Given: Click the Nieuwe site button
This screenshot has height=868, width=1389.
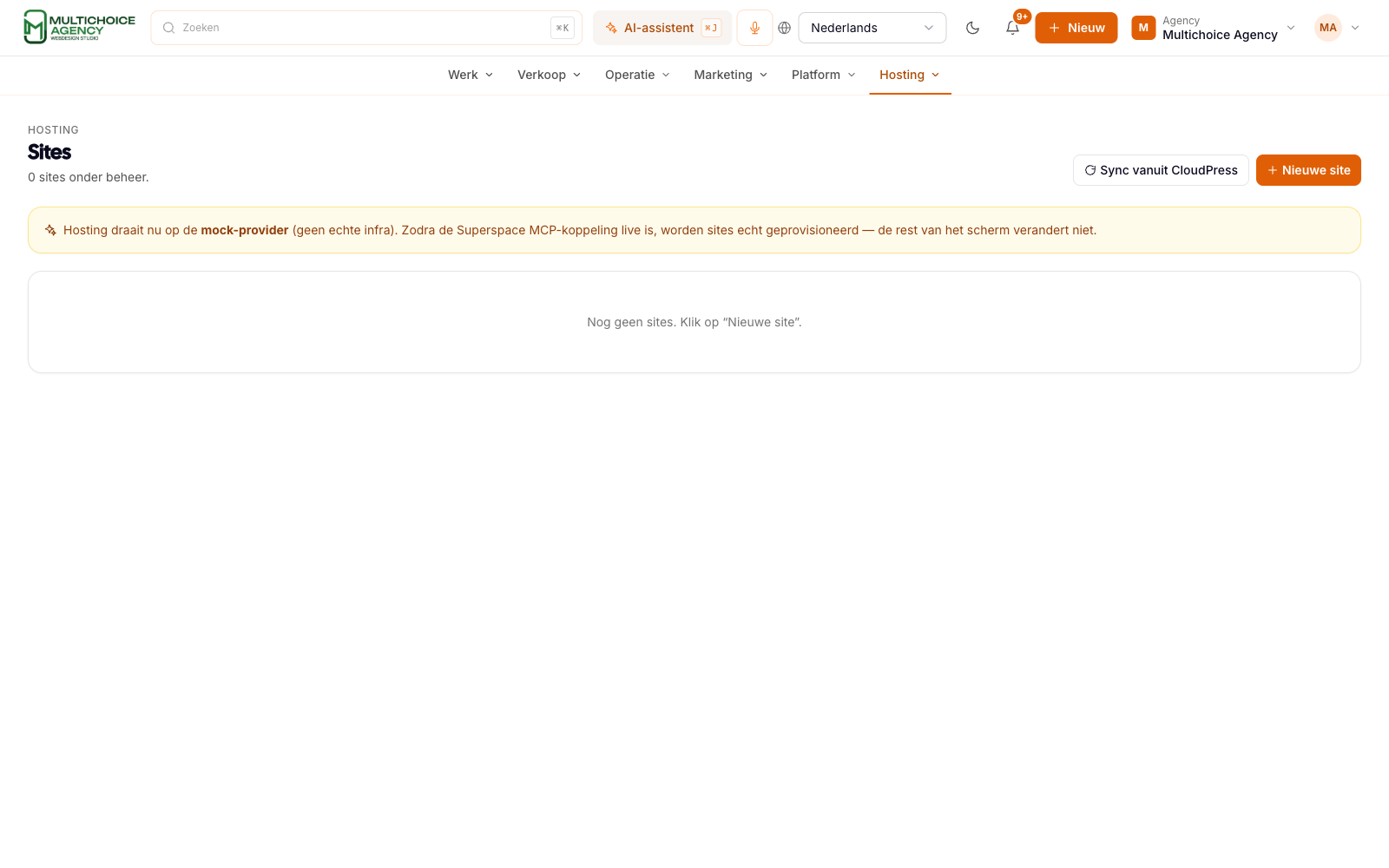Looking at the screenshot, I should [1308, 170].
